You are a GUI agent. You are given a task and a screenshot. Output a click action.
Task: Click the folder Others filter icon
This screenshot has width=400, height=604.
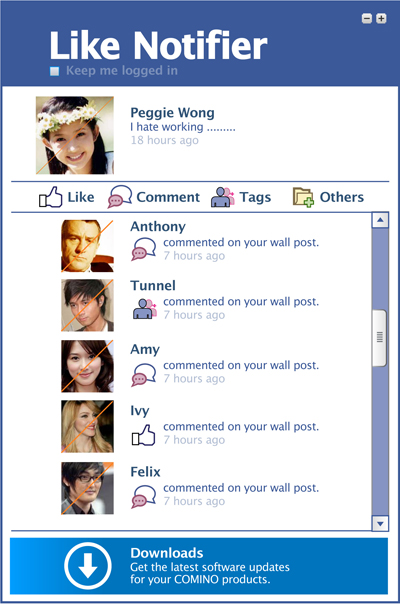[303, 197]
